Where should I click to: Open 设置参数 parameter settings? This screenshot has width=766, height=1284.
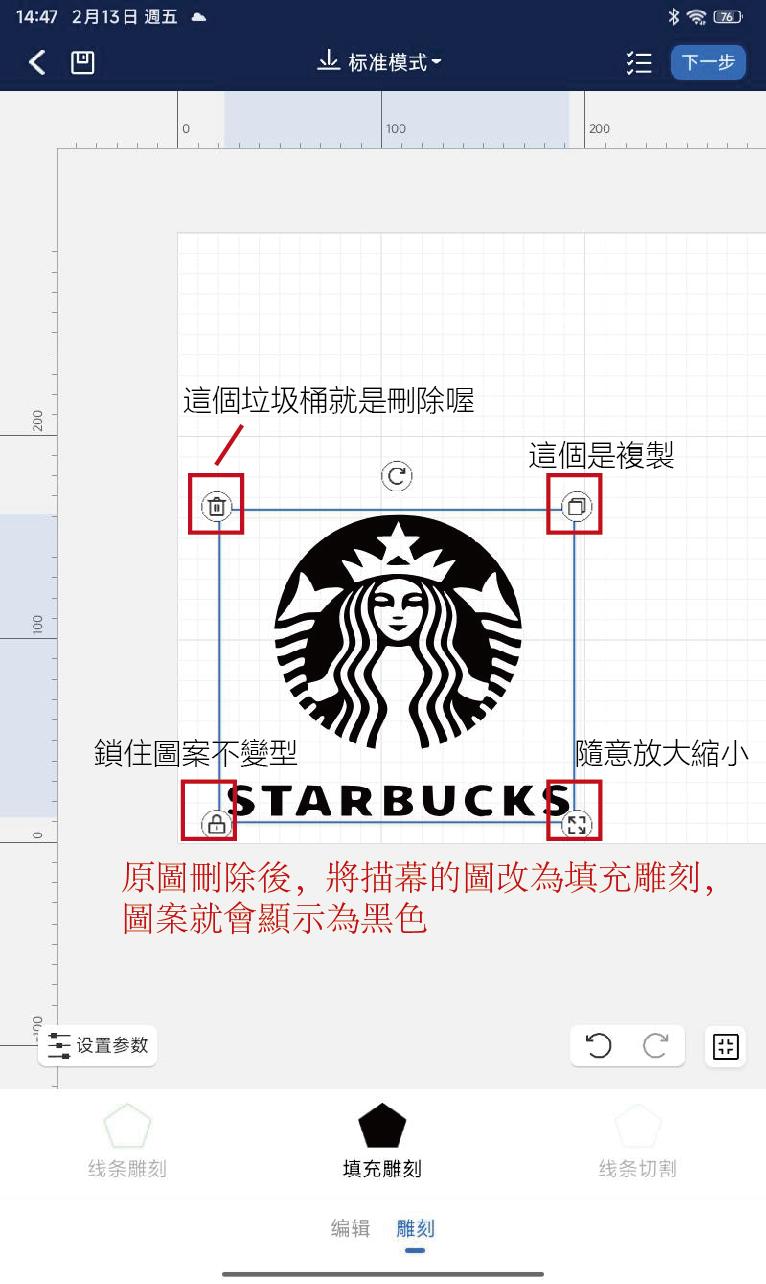point(98,1046)
